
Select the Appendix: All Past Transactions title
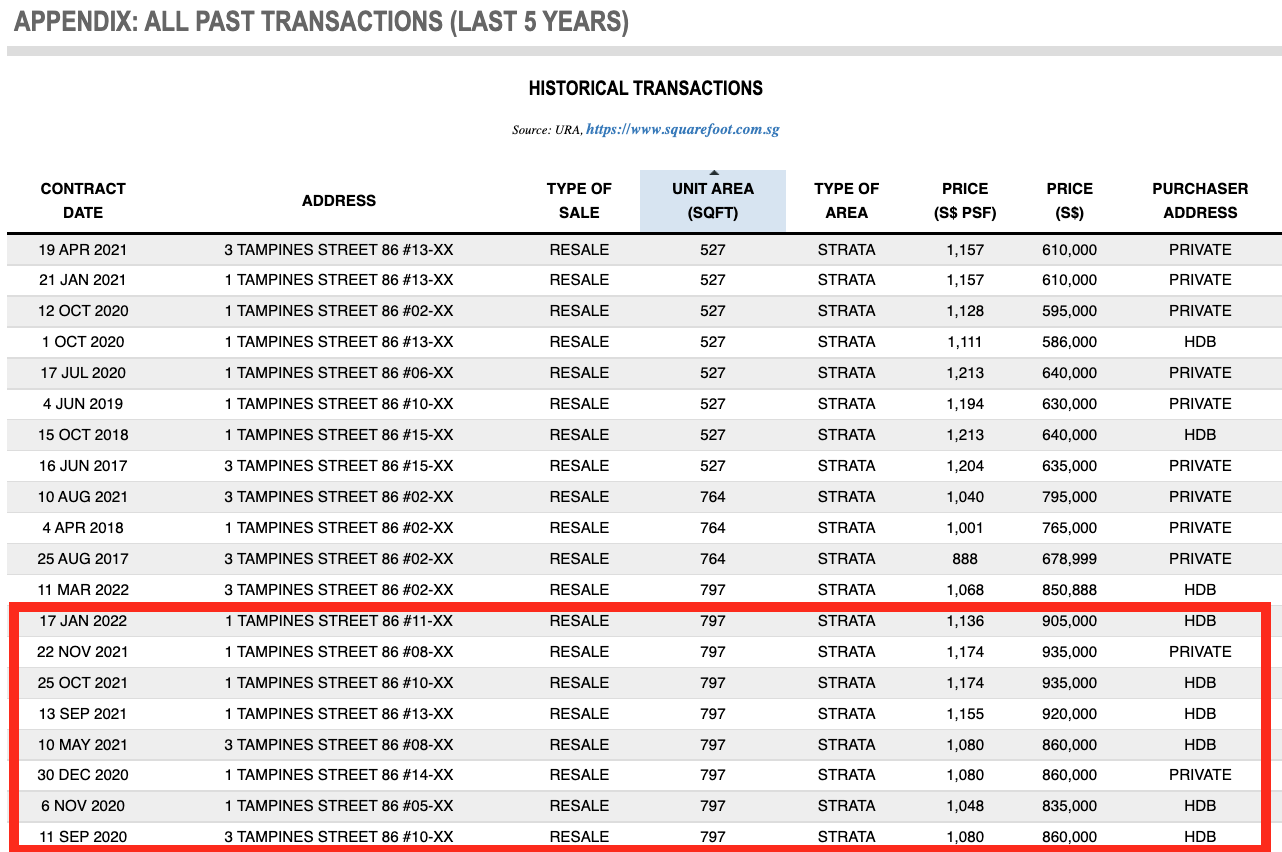click(x=321, y=22)
